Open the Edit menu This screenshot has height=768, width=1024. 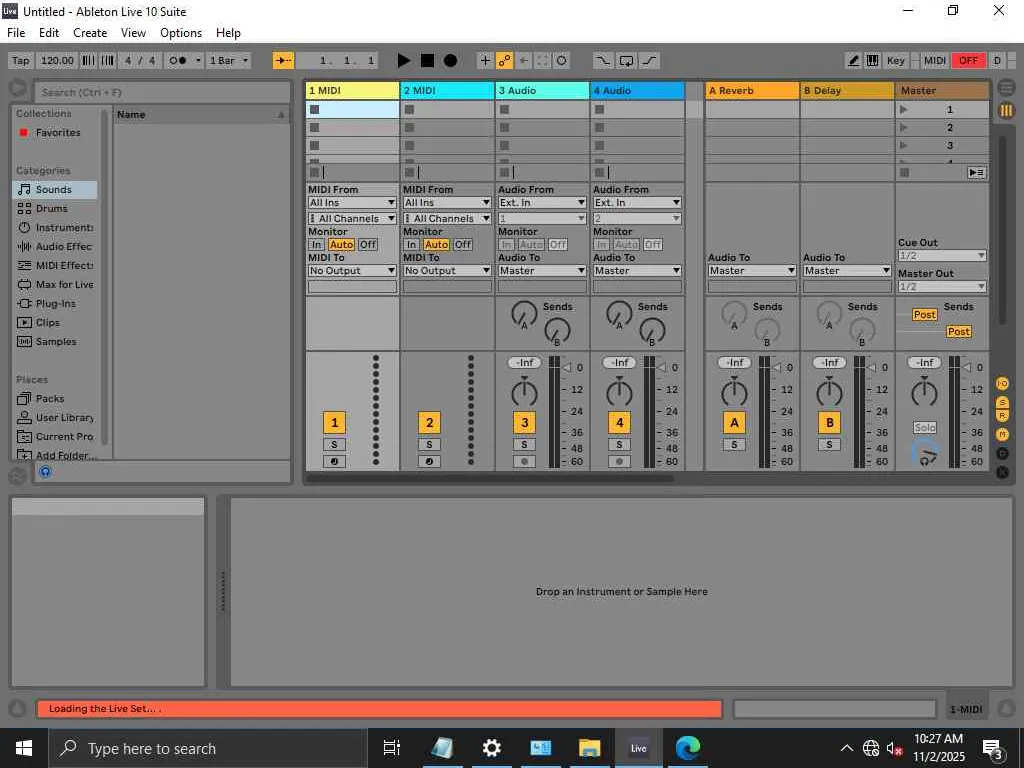pyautogui.click(x=49, y=33)
